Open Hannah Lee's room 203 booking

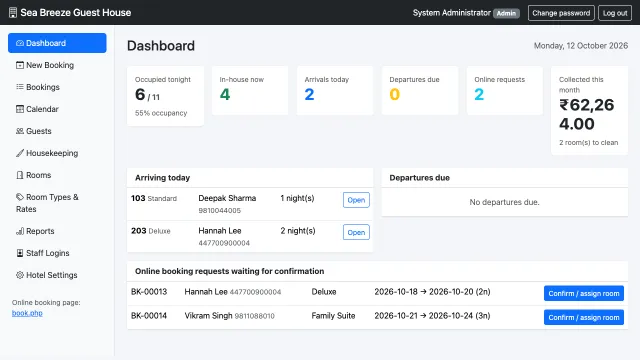point(356,232)
